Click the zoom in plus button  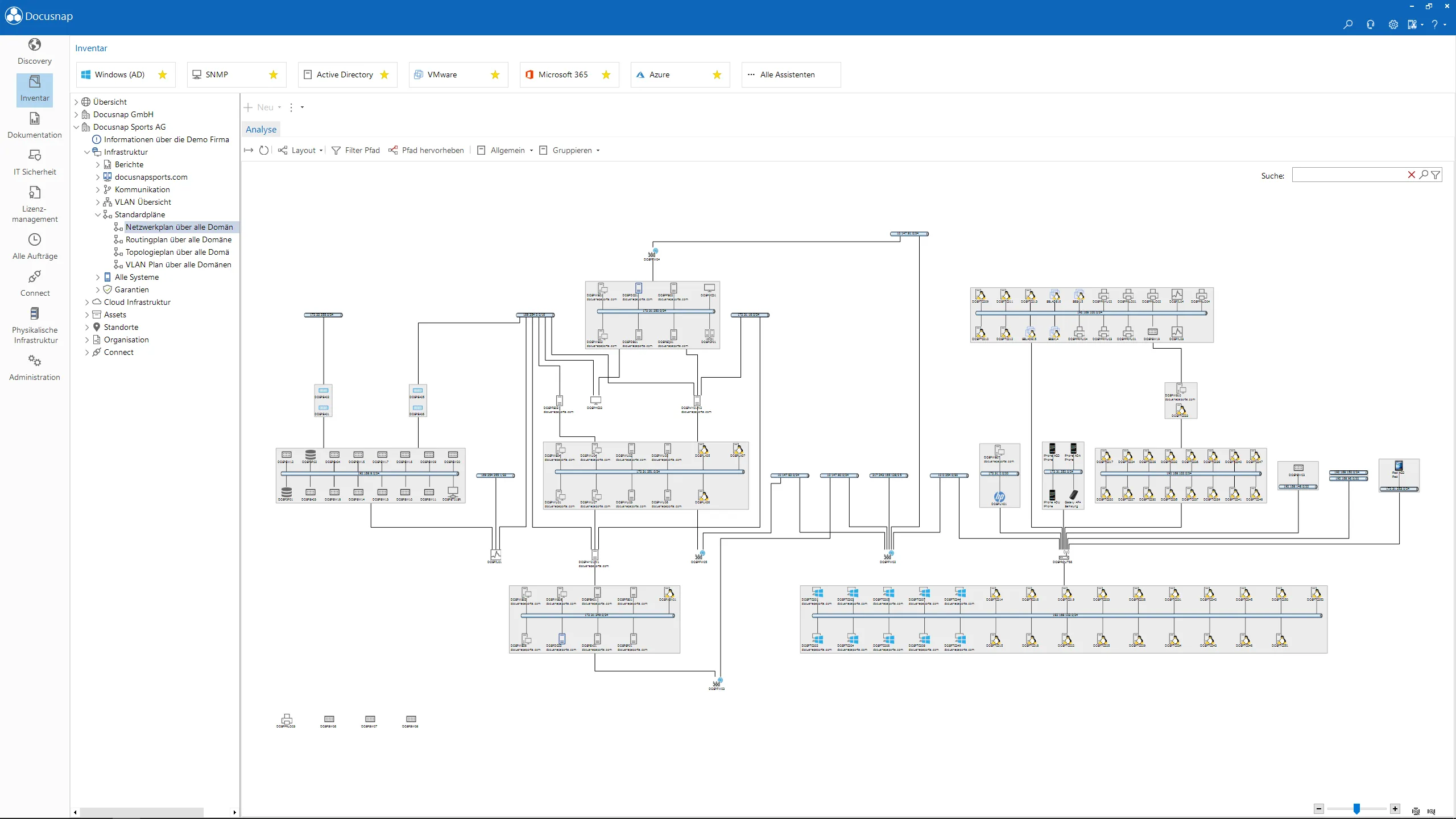[1395, 809]
